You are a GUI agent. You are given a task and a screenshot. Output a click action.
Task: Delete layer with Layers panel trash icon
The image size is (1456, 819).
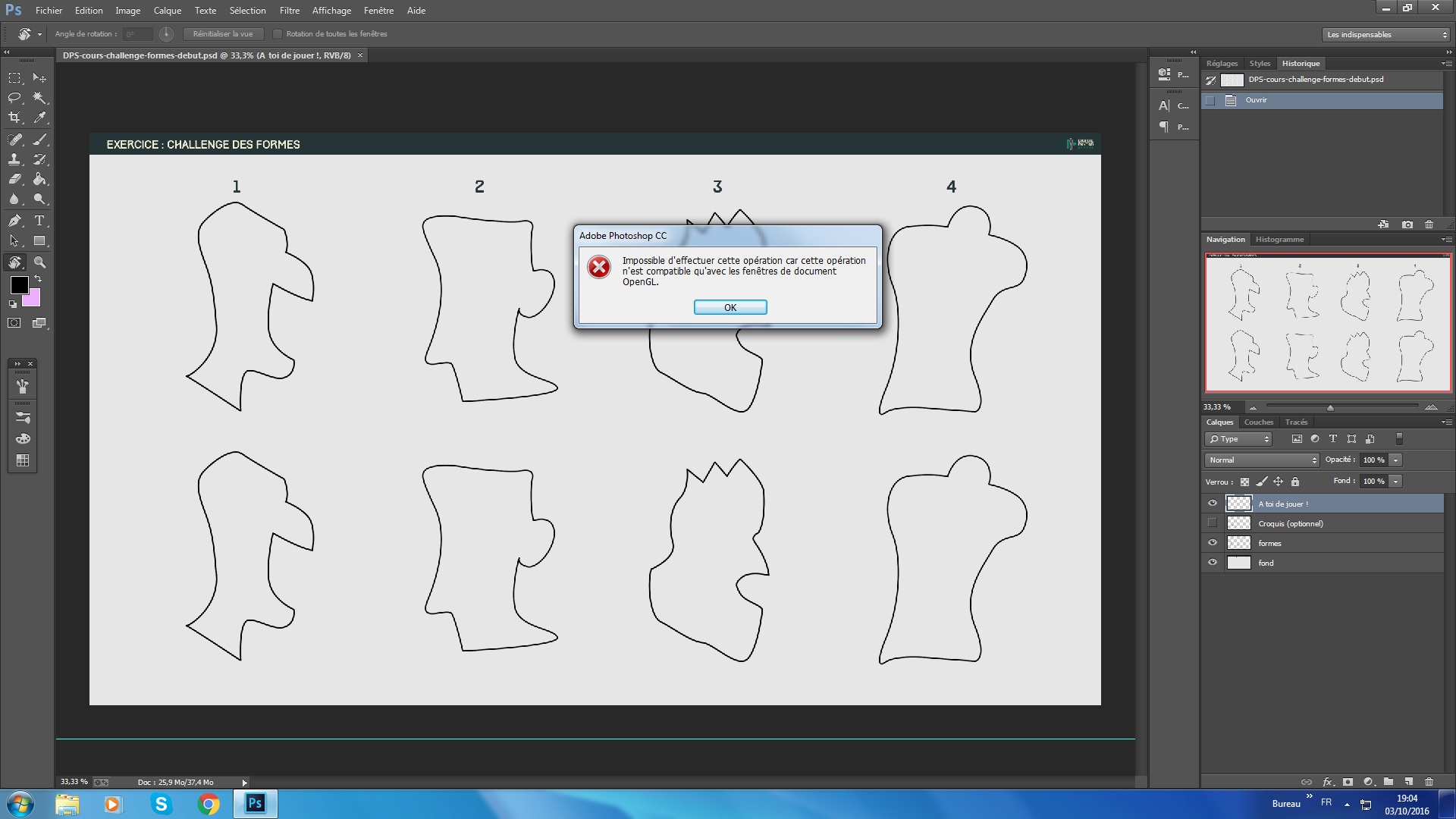[x=1429, y=782]
